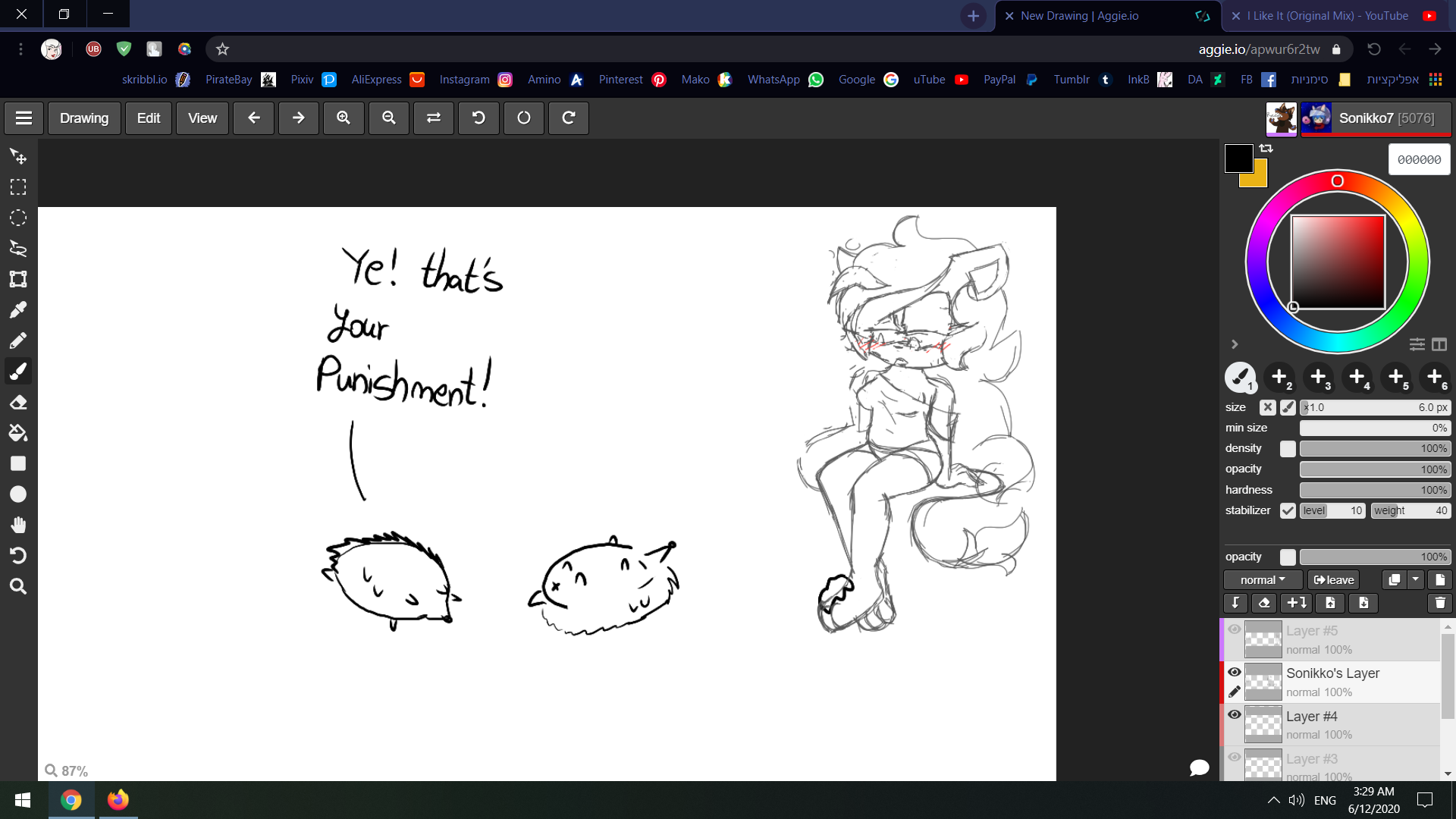Click the zoom in magnifier button
This screenshot has width=1456, height=819.
pos(344,118)
